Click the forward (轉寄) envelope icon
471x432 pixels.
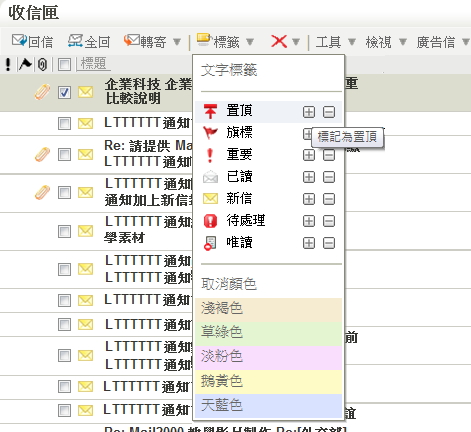point(132,41)
